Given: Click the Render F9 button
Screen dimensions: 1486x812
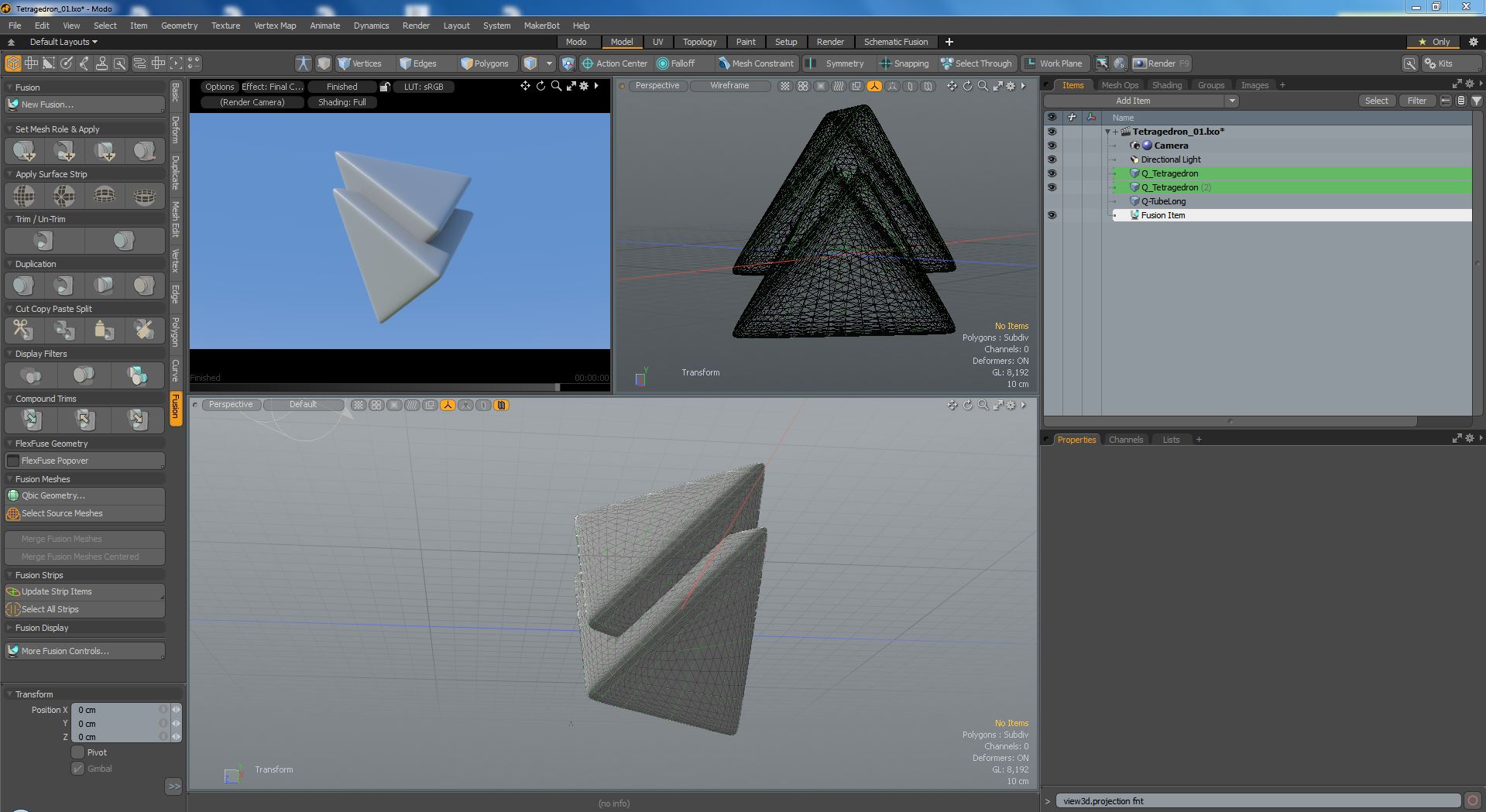Looking at the screenshot, I should tap(1161, 63).
